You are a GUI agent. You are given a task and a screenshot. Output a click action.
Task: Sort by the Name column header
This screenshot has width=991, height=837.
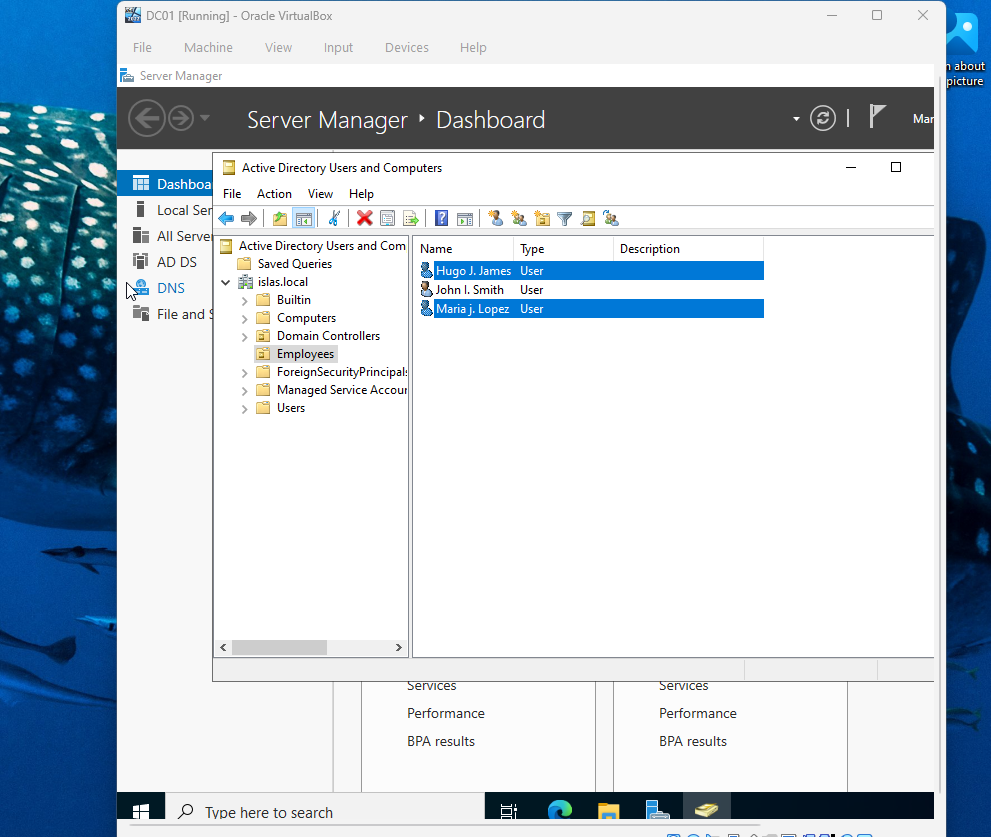coord(465,249)
